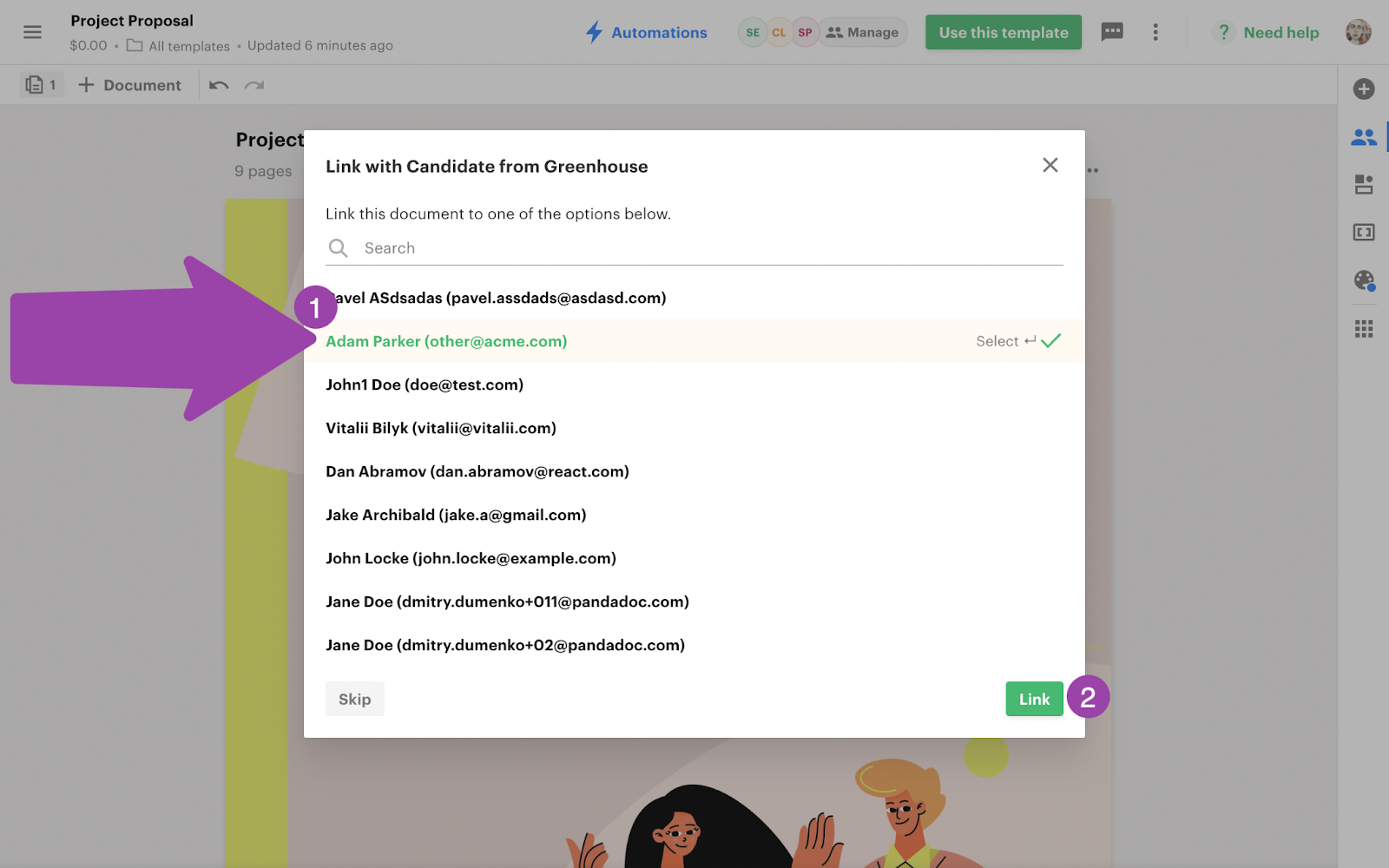Select candidate Dan Abramov

coord(694,471)
